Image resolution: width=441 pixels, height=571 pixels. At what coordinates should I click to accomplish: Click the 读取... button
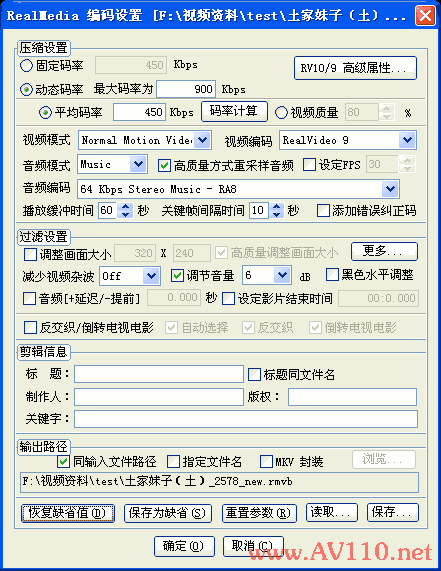point(332,512)
